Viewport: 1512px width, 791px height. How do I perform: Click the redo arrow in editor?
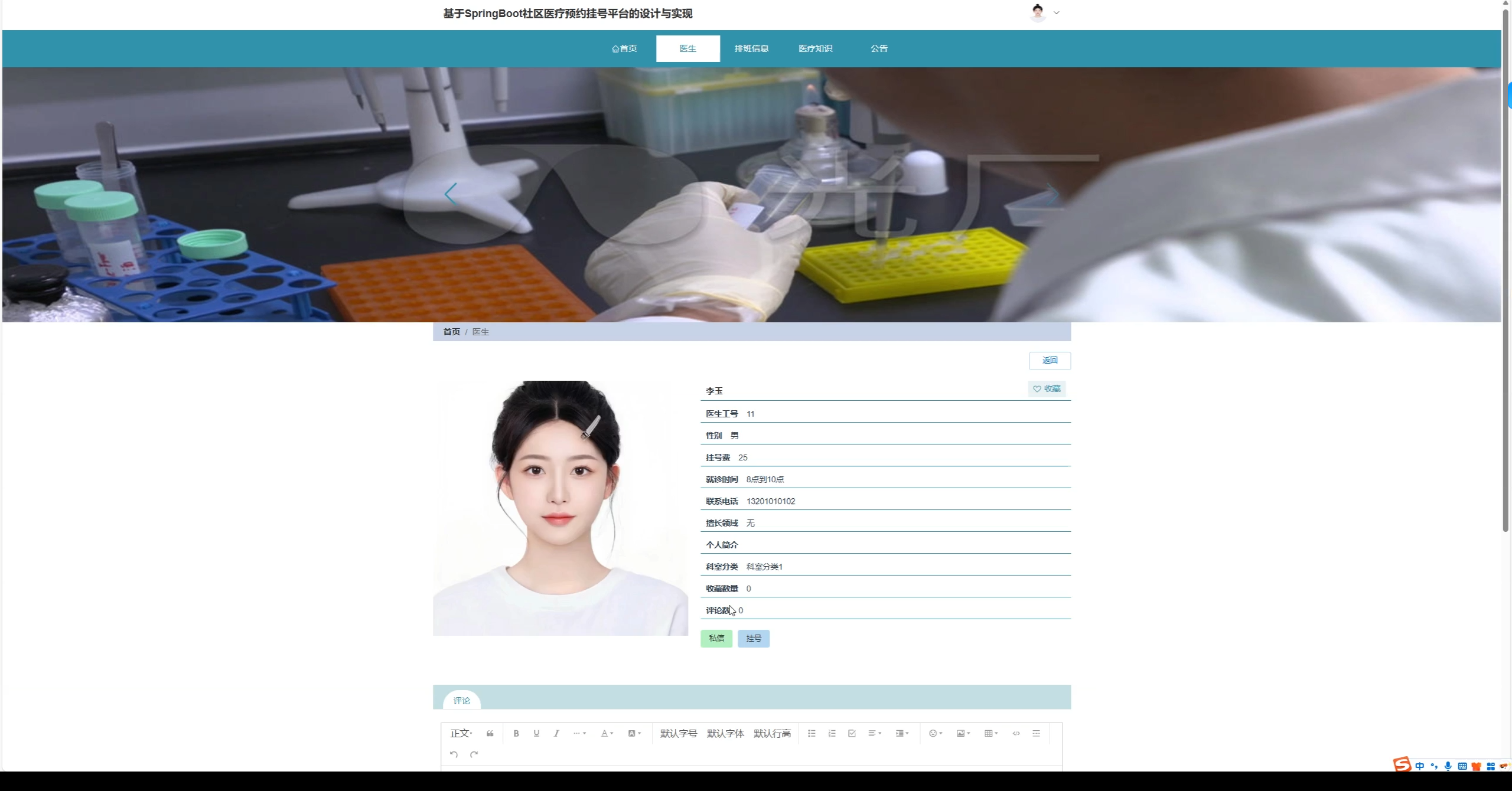point(474,754)
